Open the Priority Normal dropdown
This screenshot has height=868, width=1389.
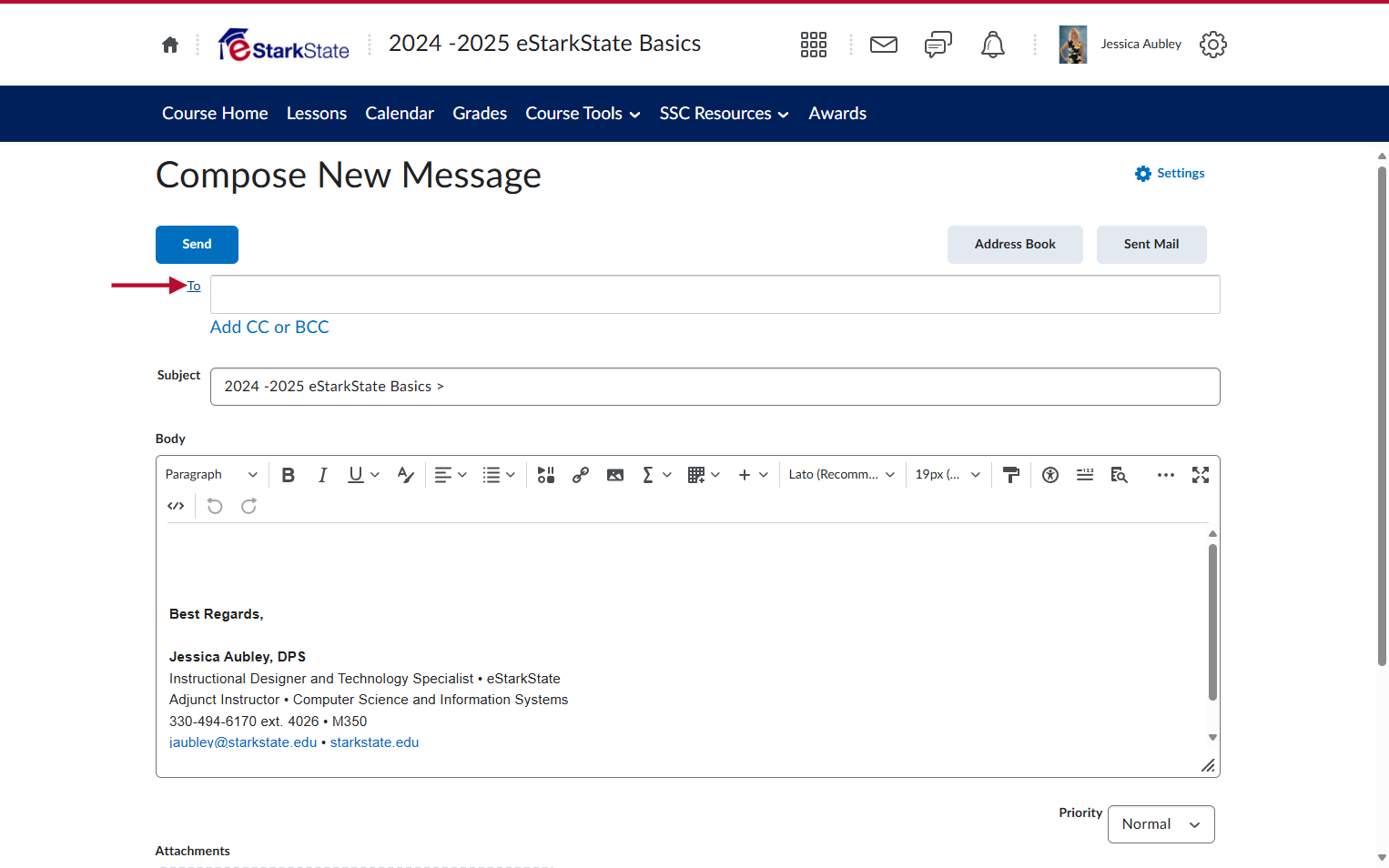[x=1161, y=824]
